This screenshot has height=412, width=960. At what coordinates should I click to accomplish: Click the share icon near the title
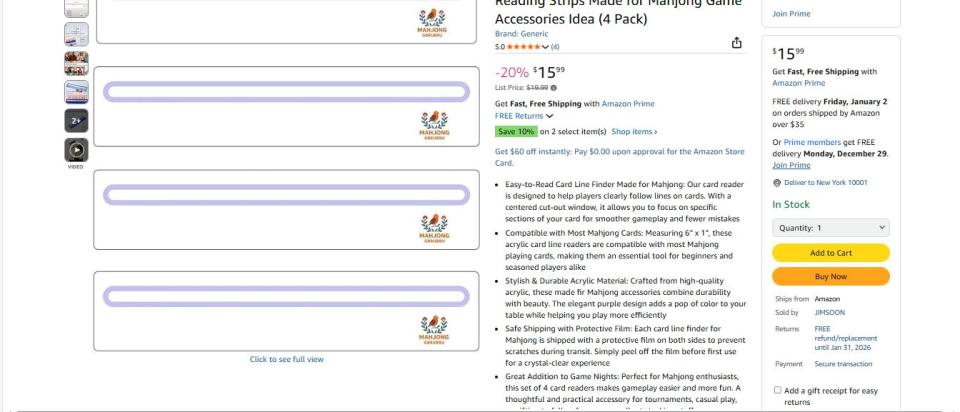point(737,42)
